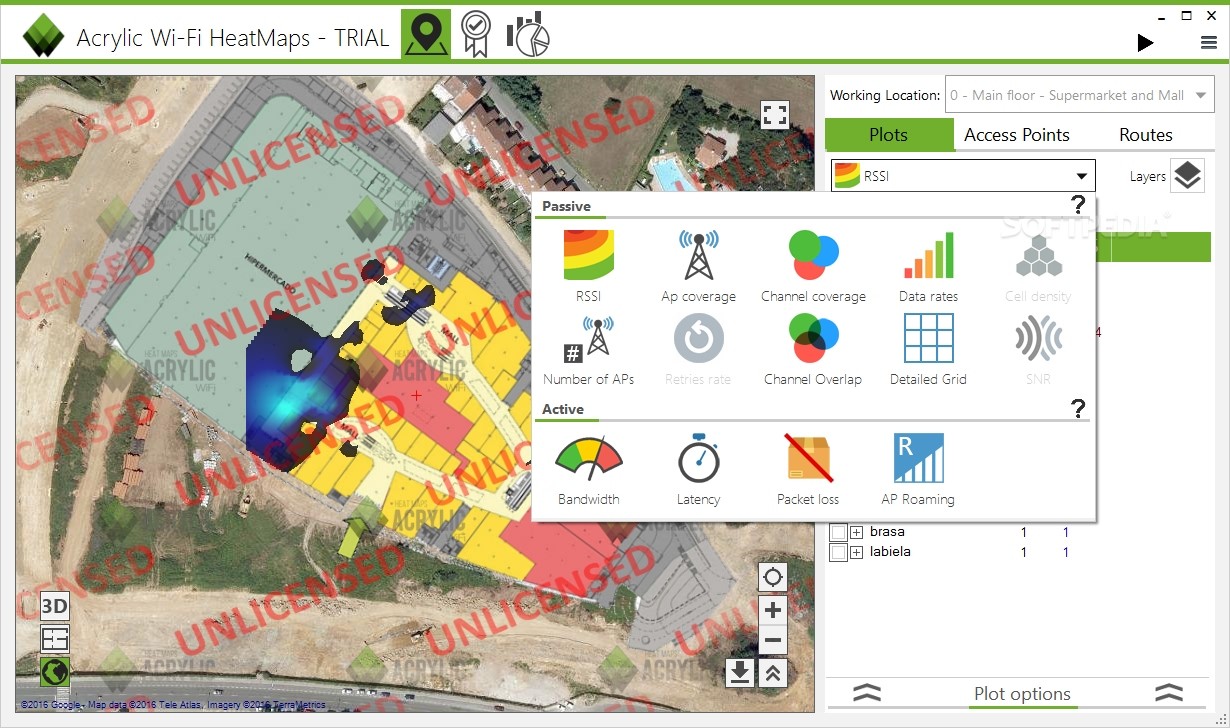The image size is (1230, 728).
Task: Select the Data rates plot
Action: coord(928,256)
